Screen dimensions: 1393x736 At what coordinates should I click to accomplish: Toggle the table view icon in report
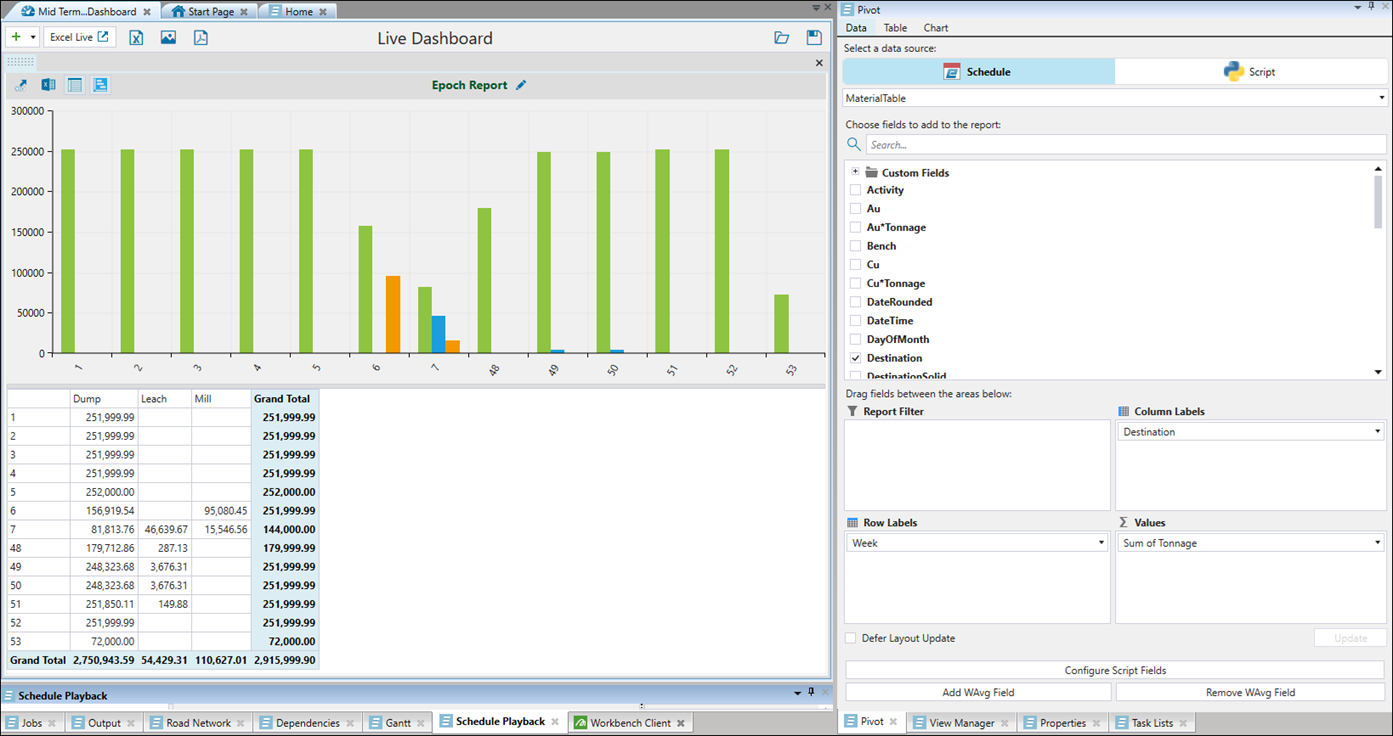75,85
